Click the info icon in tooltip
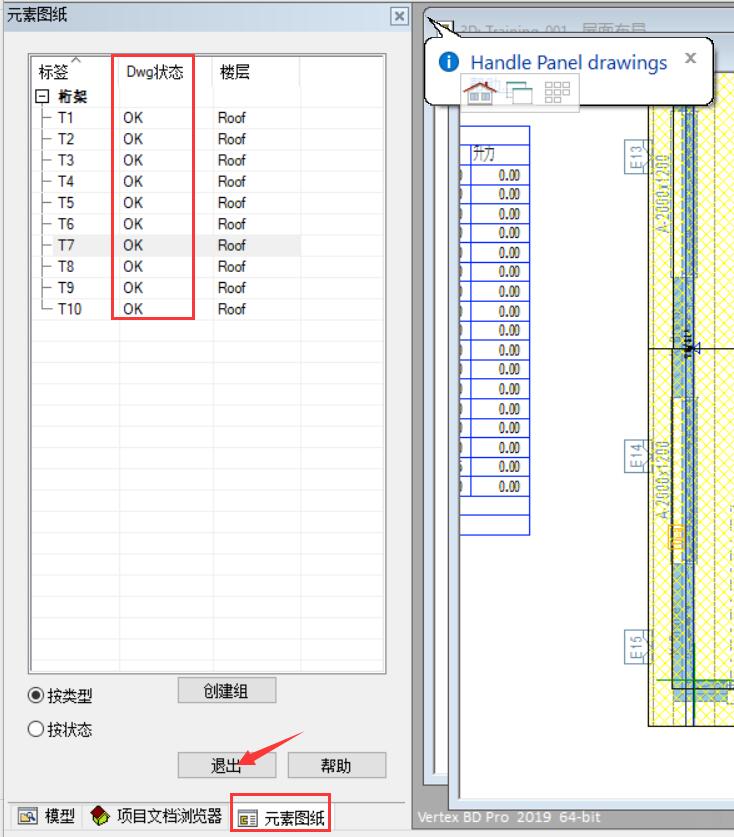 point(448,62)
